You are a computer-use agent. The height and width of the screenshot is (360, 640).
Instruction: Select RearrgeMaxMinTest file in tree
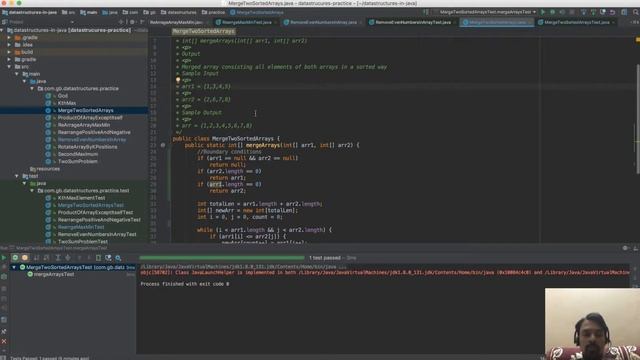[x=81, y=227]
